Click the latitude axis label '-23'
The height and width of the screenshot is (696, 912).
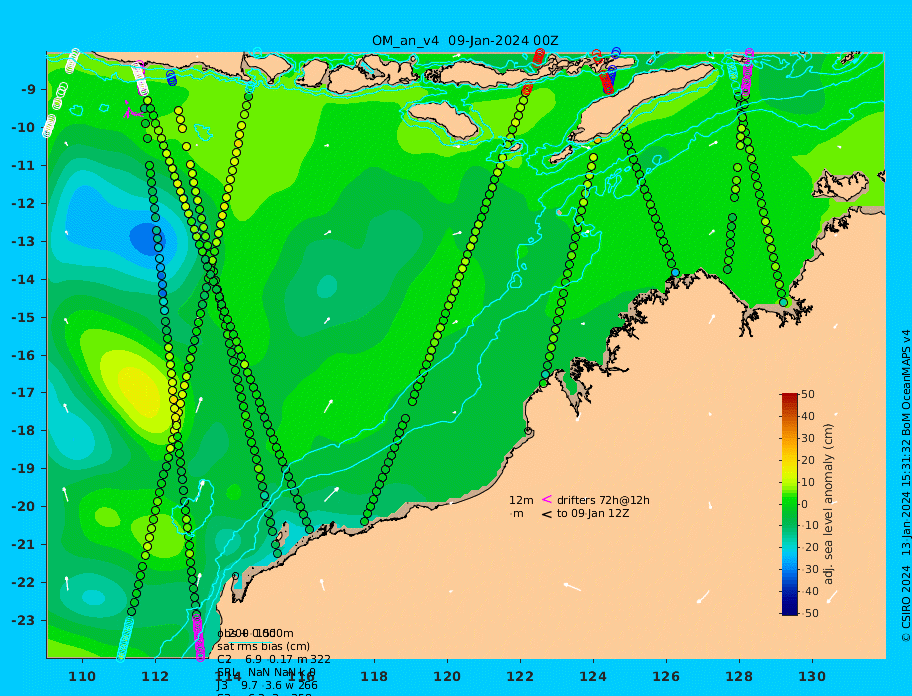point(23,620)
